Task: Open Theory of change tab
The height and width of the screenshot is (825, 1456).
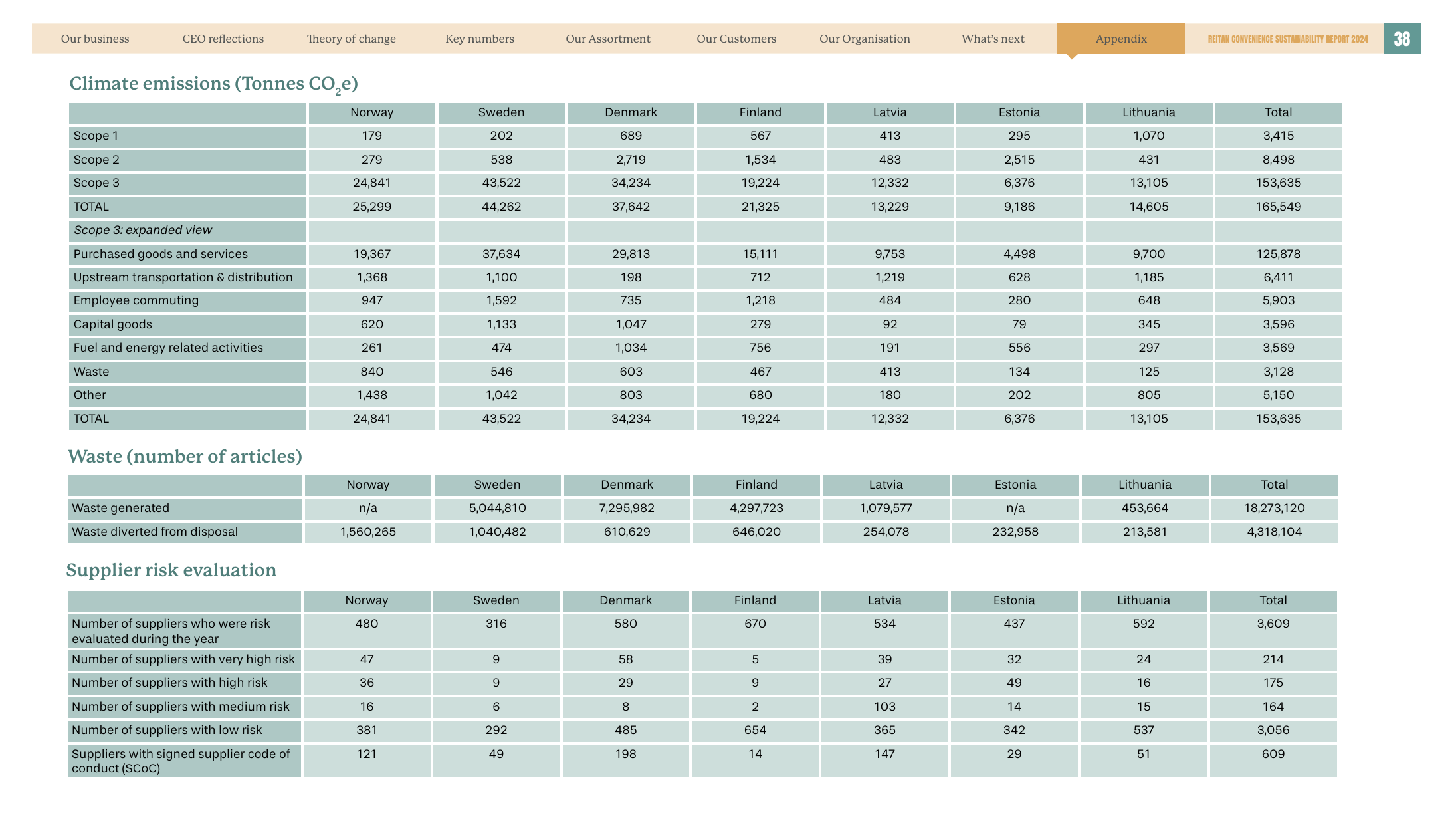Action: pyautogui.click(x=351, y=39)
